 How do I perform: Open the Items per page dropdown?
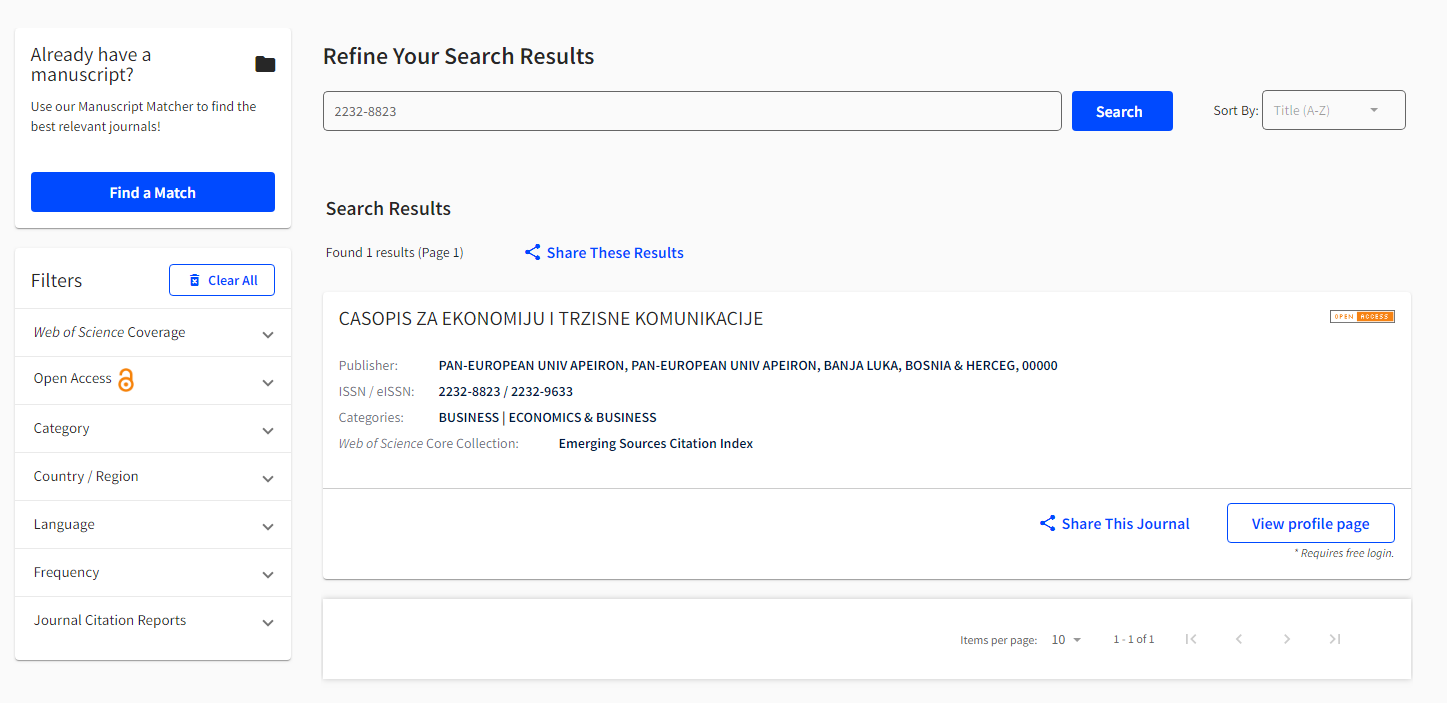tap(1067, 640)
